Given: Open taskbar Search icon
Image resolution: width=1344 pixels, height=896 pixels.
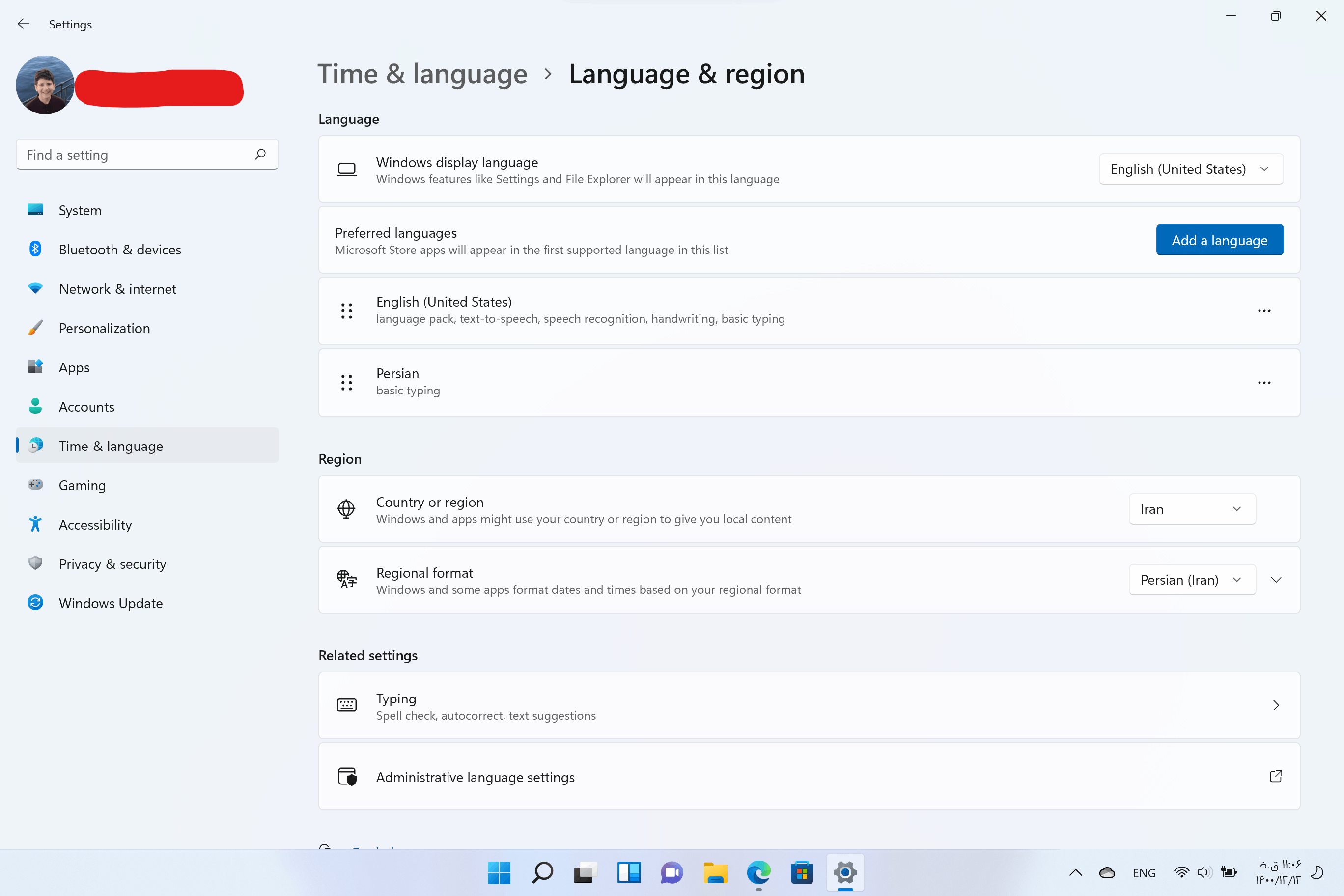Looking at the screenshot, I should click(x=542, y=872).
